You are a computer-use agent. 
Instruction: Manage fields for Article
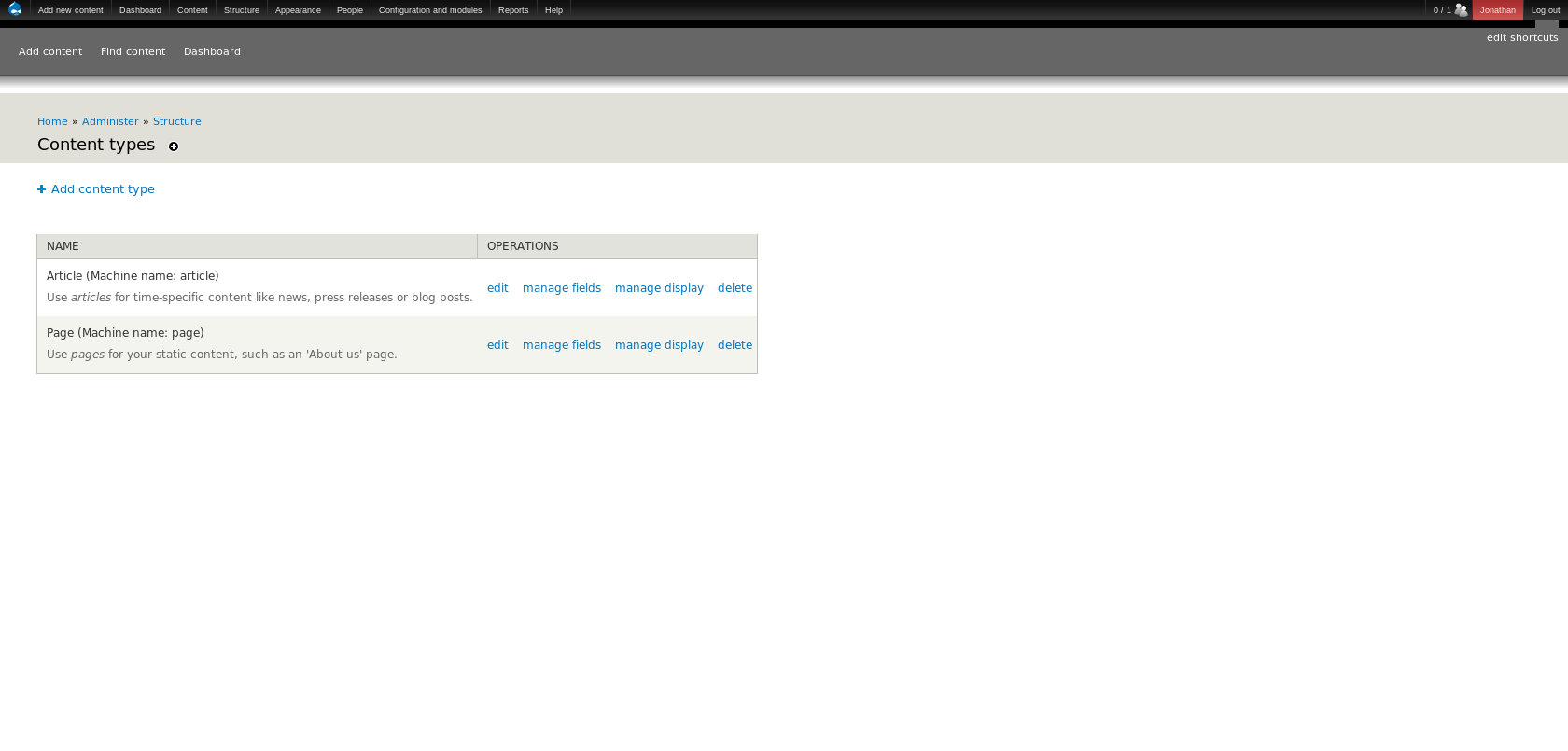click(562, 288)
